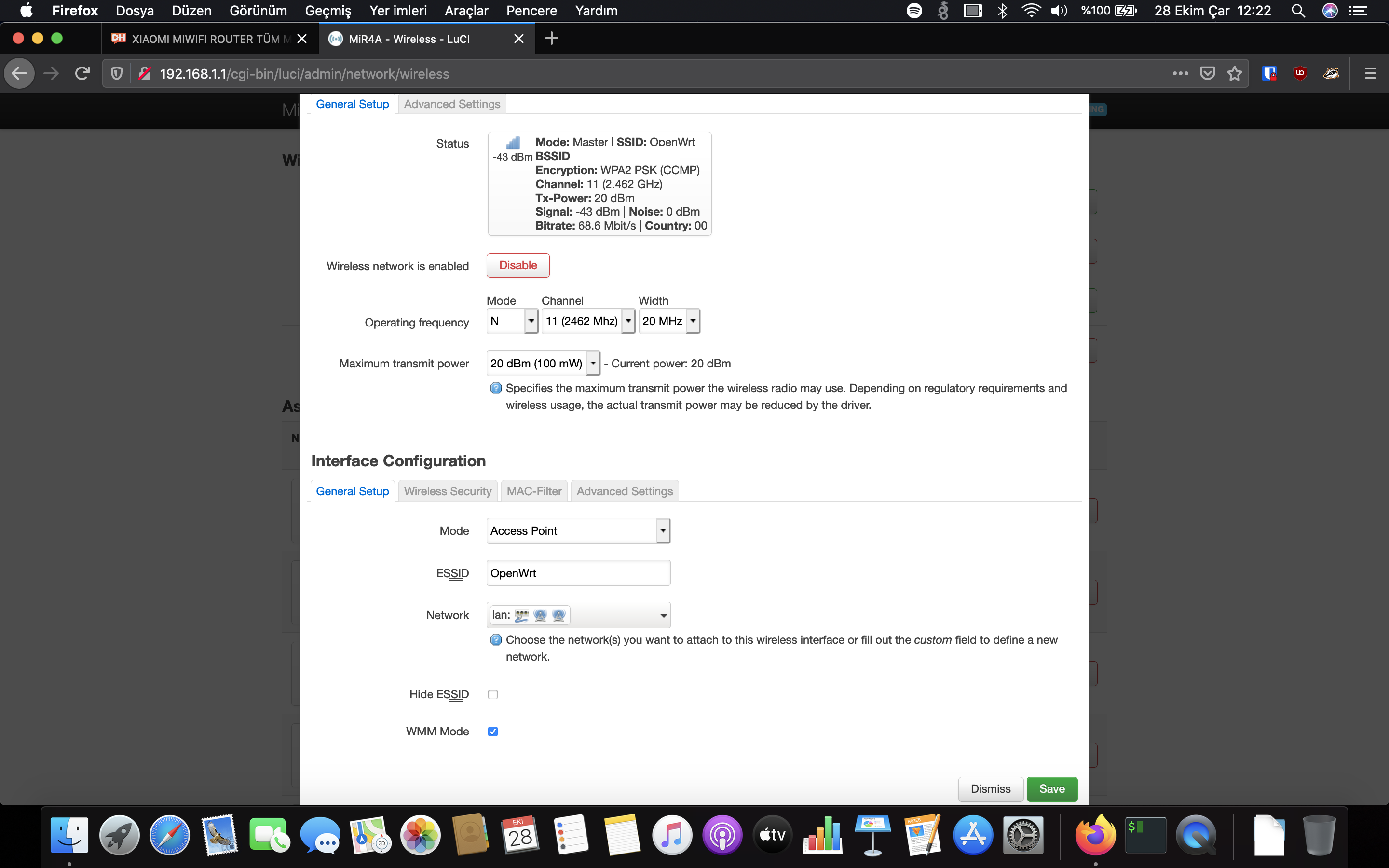This screenshot has width=1389, height=868.
Task: Open Bluetooth menu in the menu bar
Action: click(x=1003, y=10)
